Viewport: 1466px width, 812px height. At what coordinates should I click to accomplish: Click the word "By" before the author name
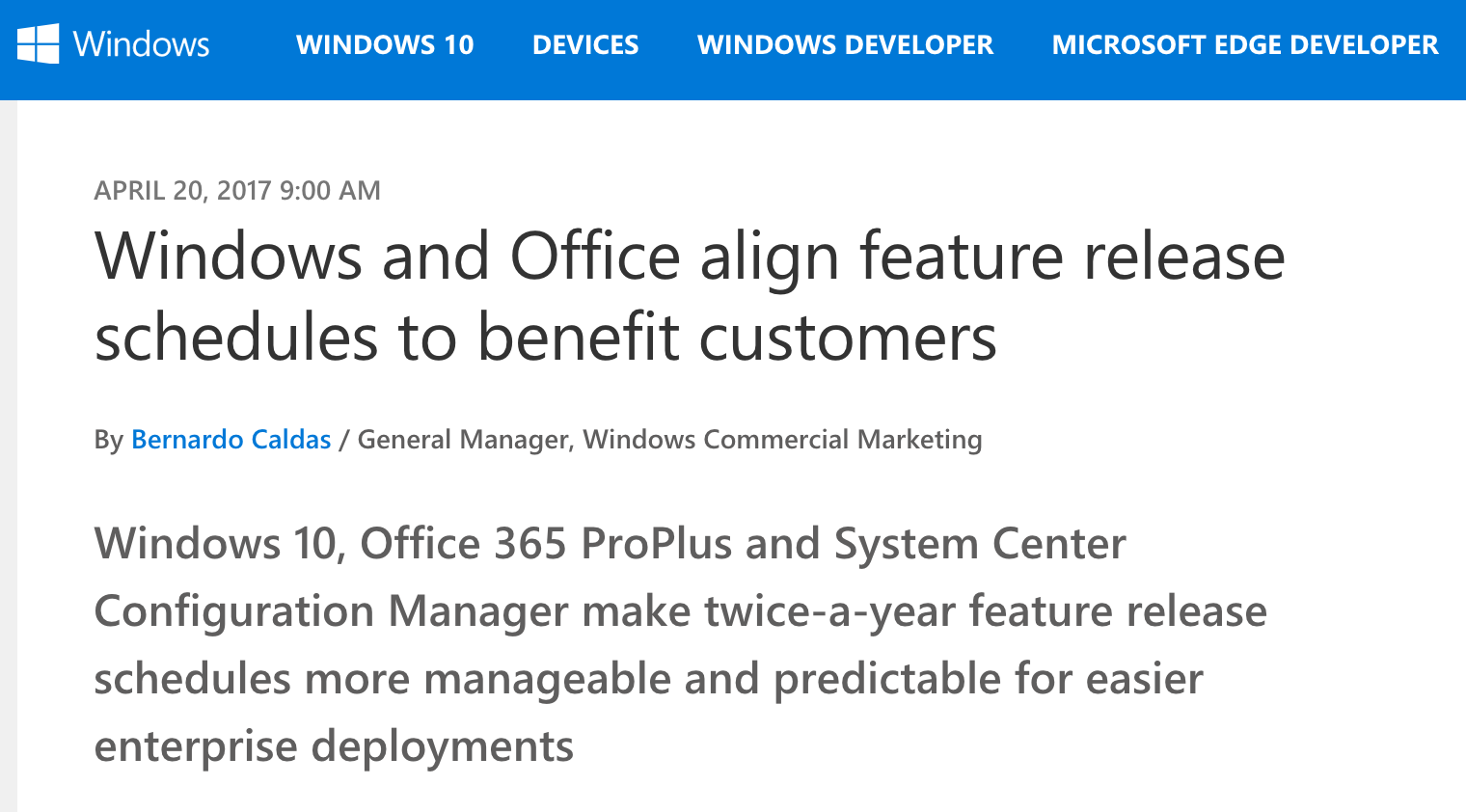[x=108, y=440]
